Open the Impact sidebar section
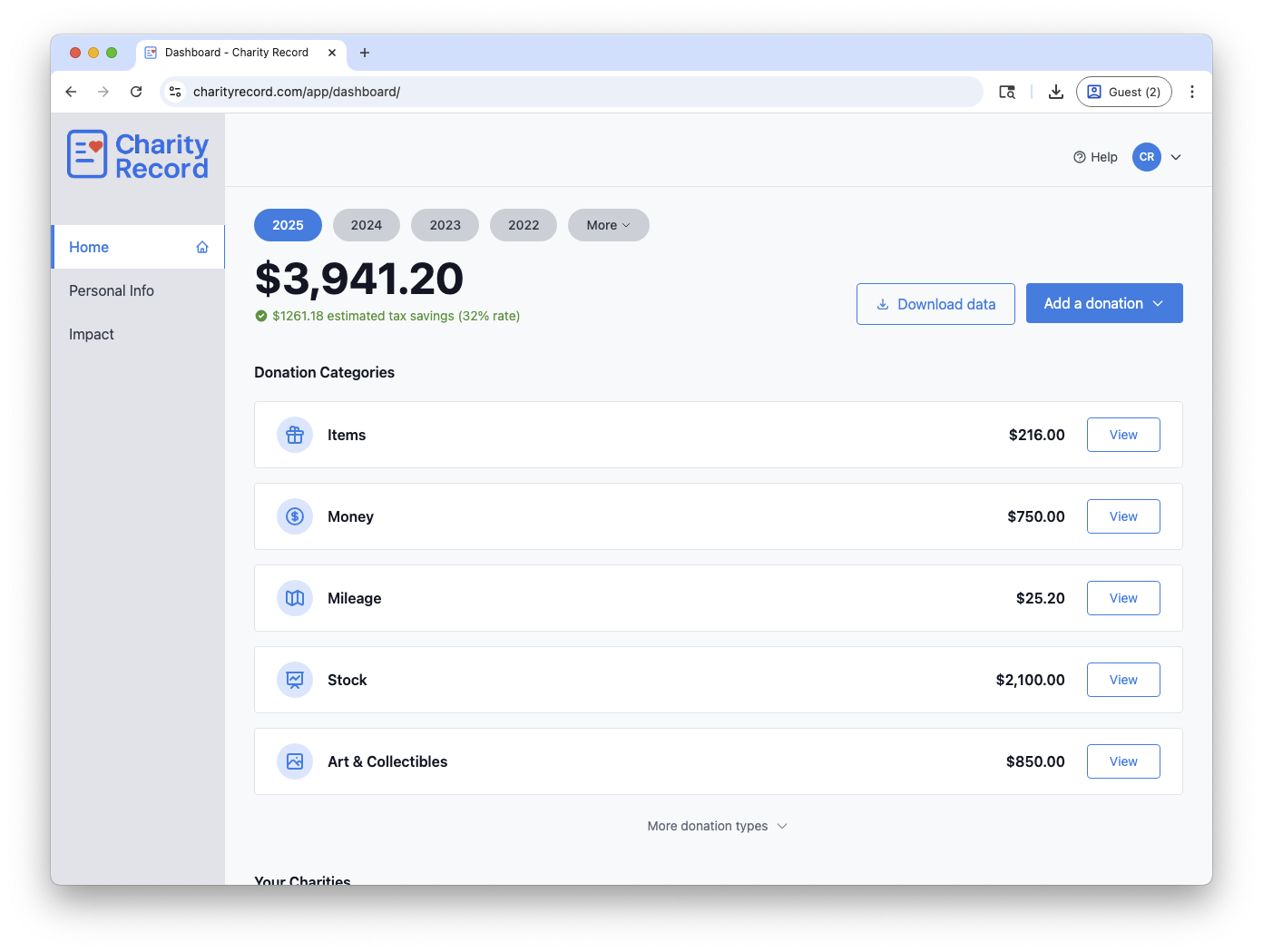This screenshot has height=952, width=1263. (91, 334)
